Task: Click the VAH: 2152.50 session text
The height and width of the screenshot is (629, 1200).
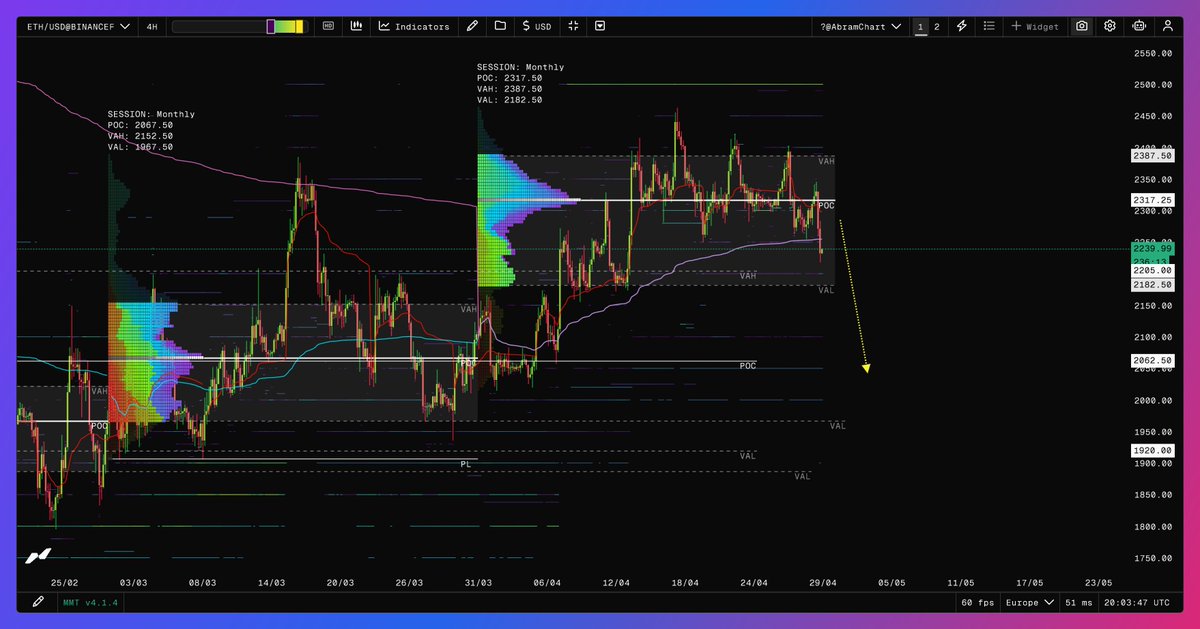Action: pos(140,136)
